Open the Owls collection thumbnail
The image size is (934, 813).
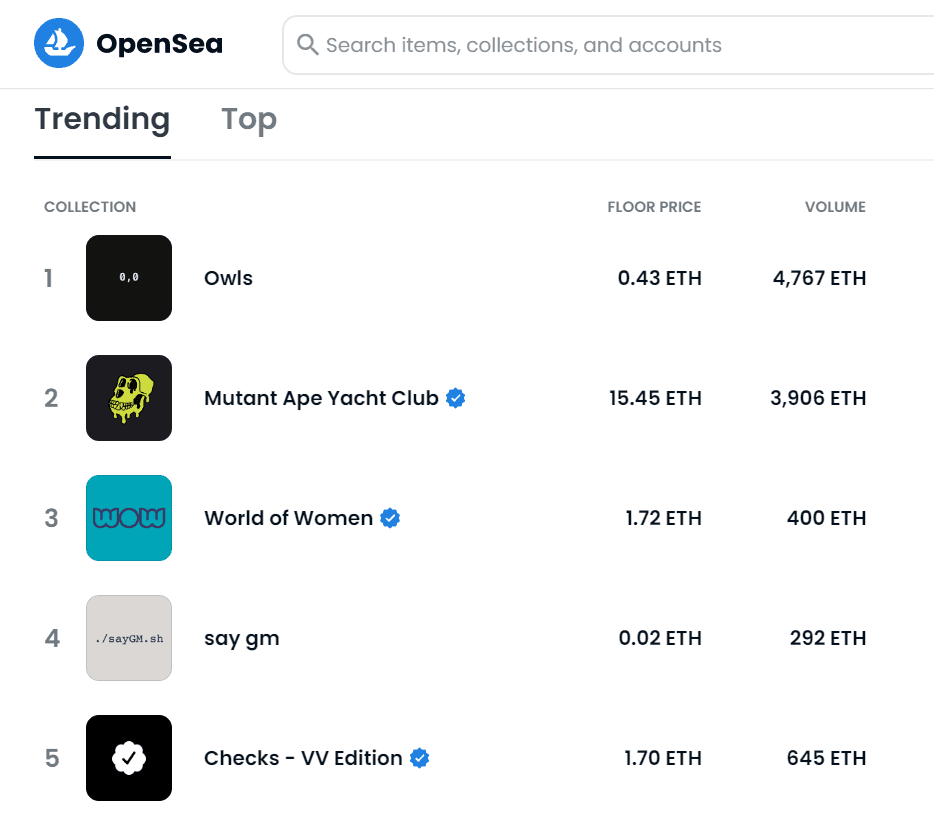[129, 278]
